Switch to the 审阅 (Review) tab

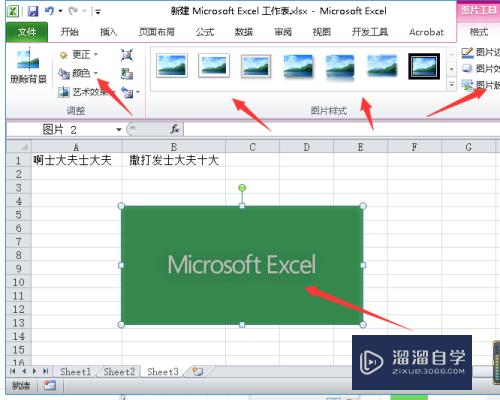(x=283, y=32)
